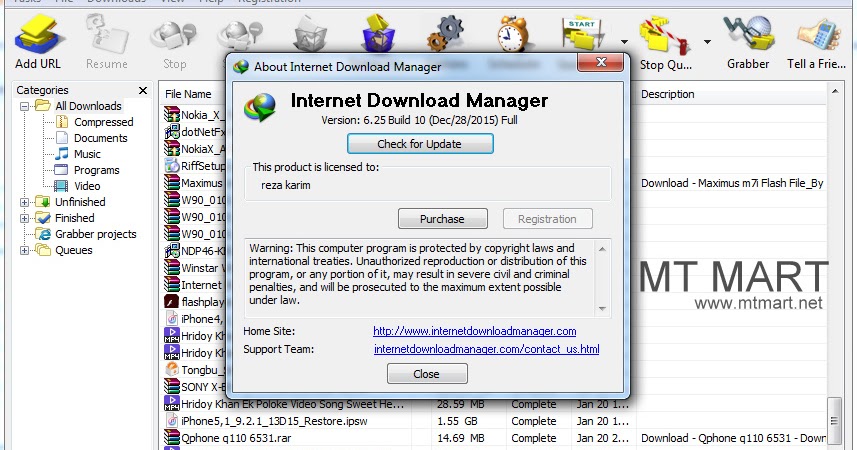Click the Tongbu_ file's icon in list
The width and height of the screenshot is (857, 450).
coord(172,370)
